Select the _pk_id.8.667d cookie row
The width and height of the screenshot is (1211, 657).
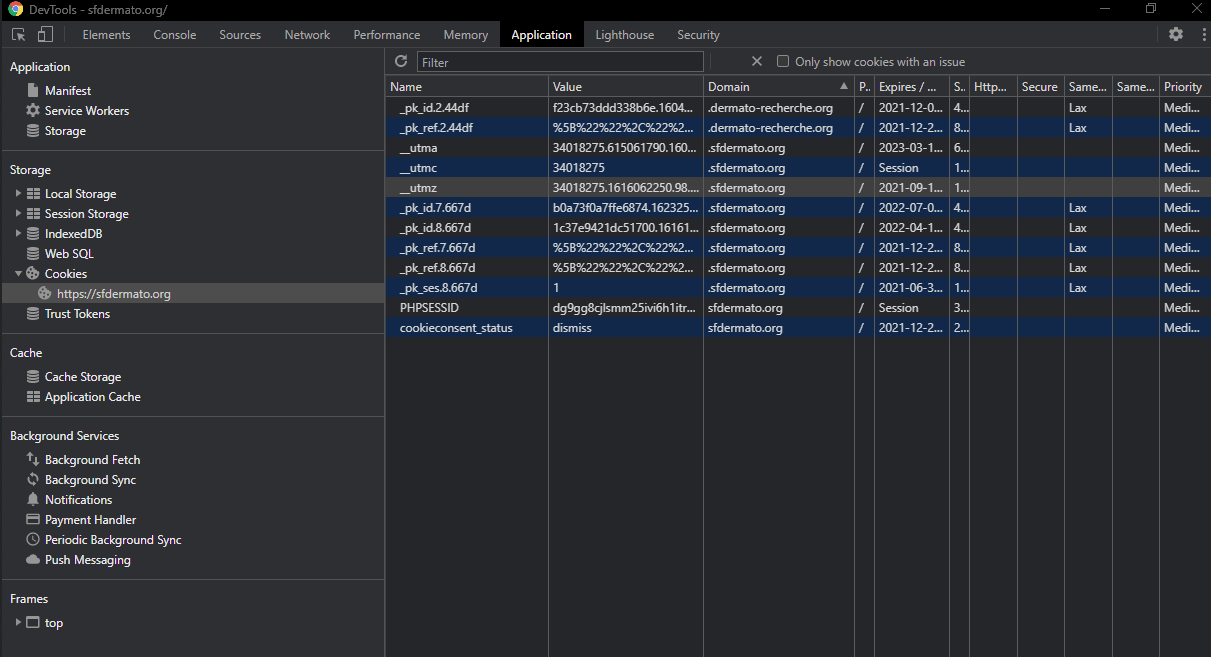(x=798, y=228)
